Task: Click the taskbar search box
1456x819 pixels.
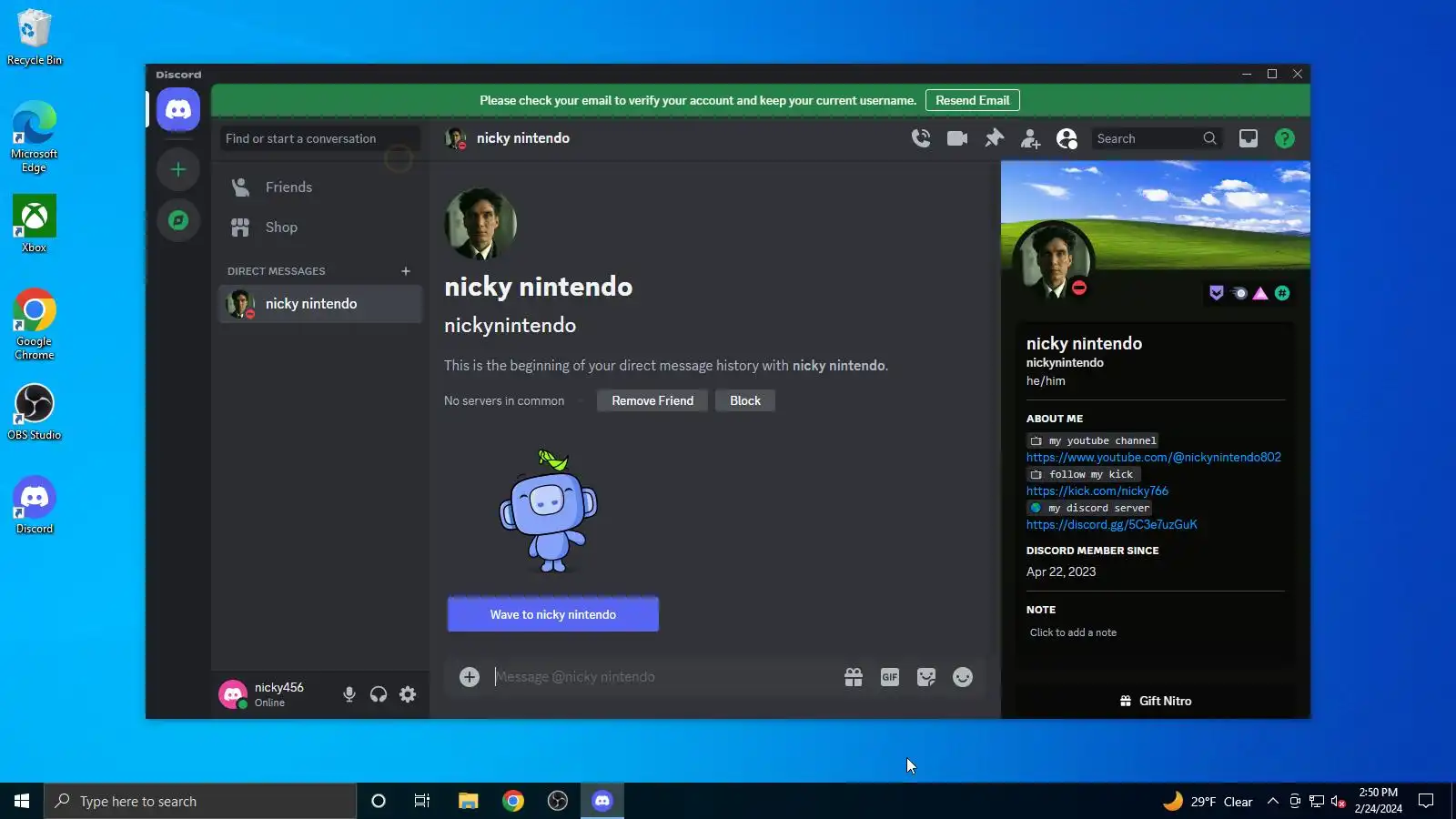Action: [200, 801]
